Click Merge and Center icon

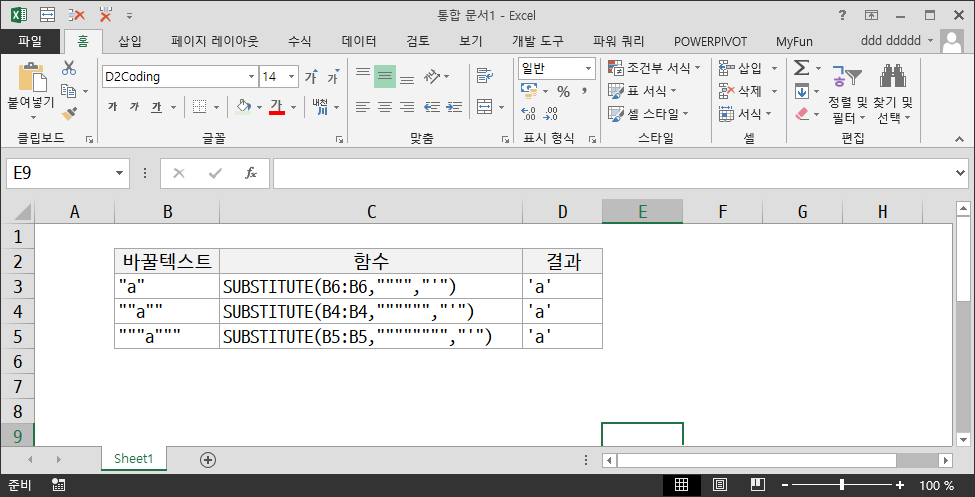click(485, 106)
